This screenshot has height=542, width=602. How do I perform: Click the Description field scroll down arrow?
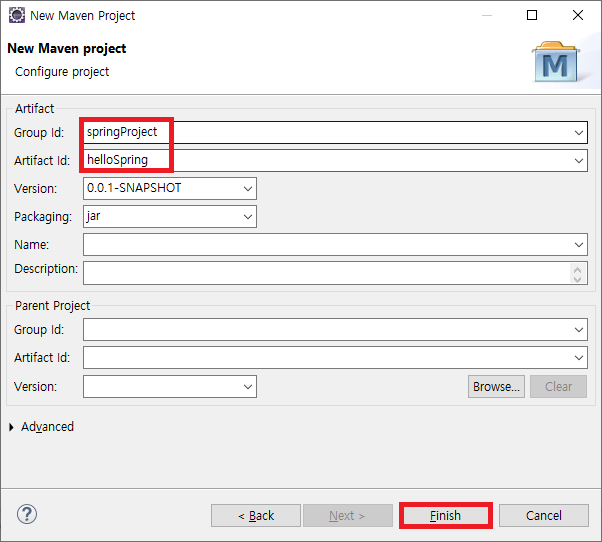577,279
